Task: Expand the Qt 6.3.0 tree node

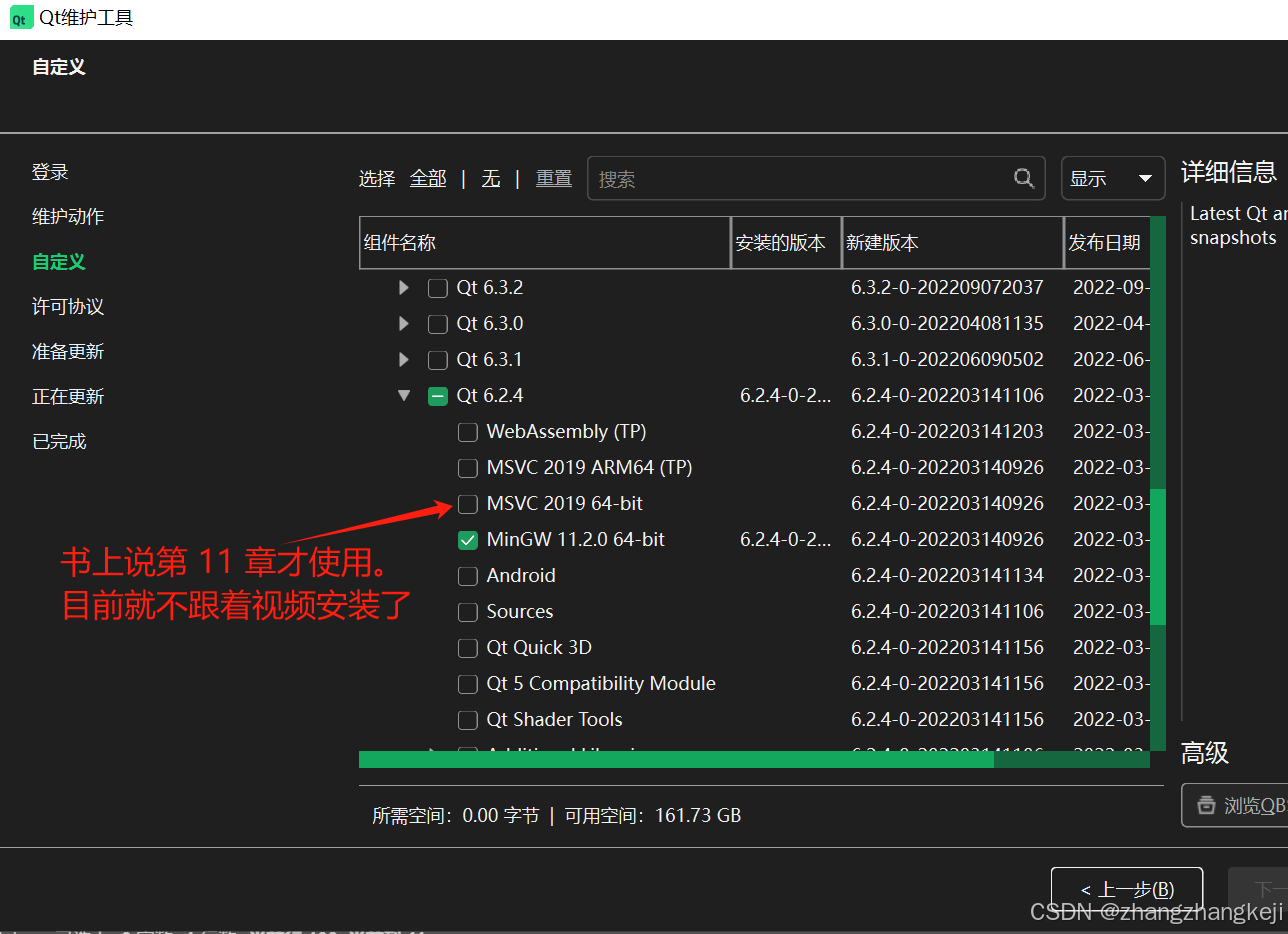Action: pos(404,324)
